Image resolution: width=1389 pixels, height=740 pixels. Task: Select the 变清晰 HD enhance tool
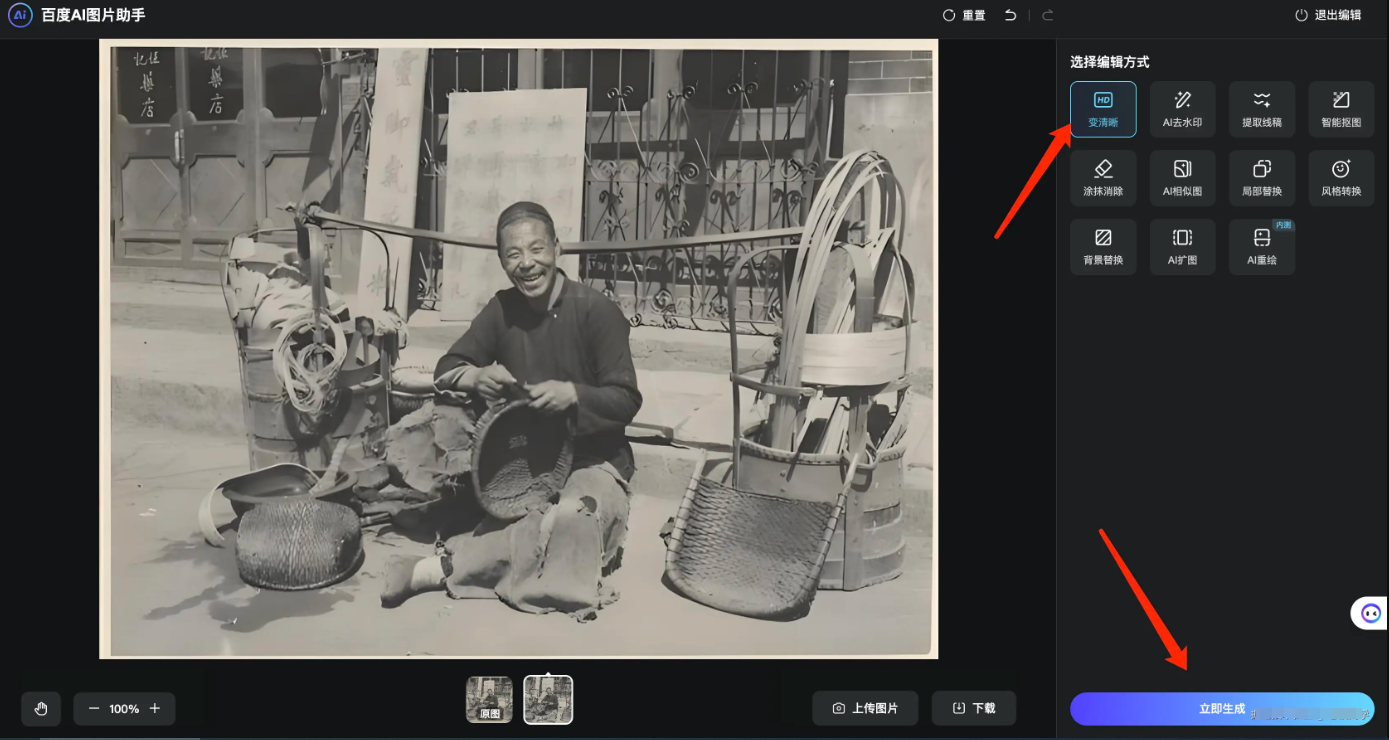tap(1103, 109)
